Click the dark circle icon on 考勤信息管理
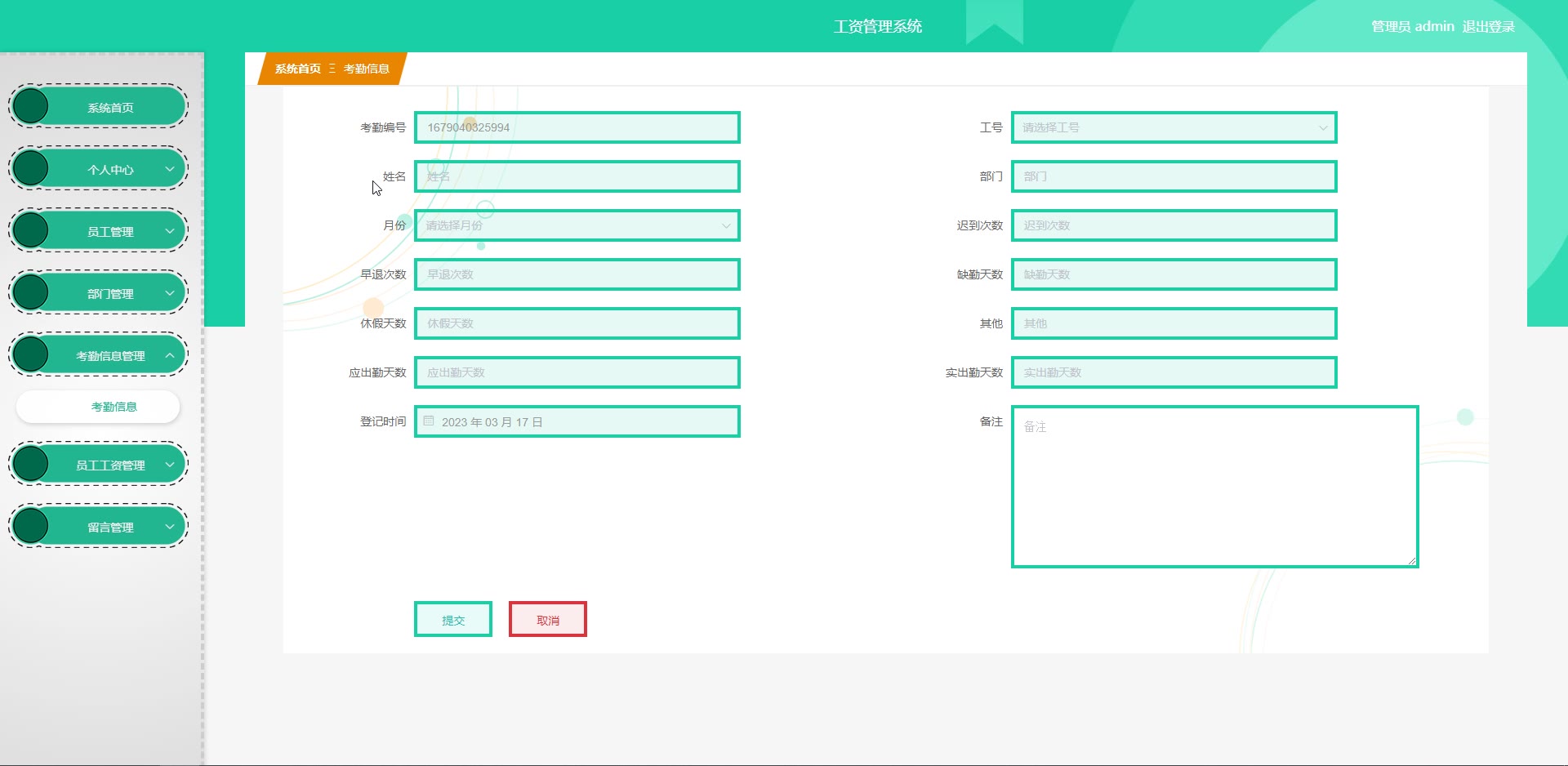 point(31,354)
